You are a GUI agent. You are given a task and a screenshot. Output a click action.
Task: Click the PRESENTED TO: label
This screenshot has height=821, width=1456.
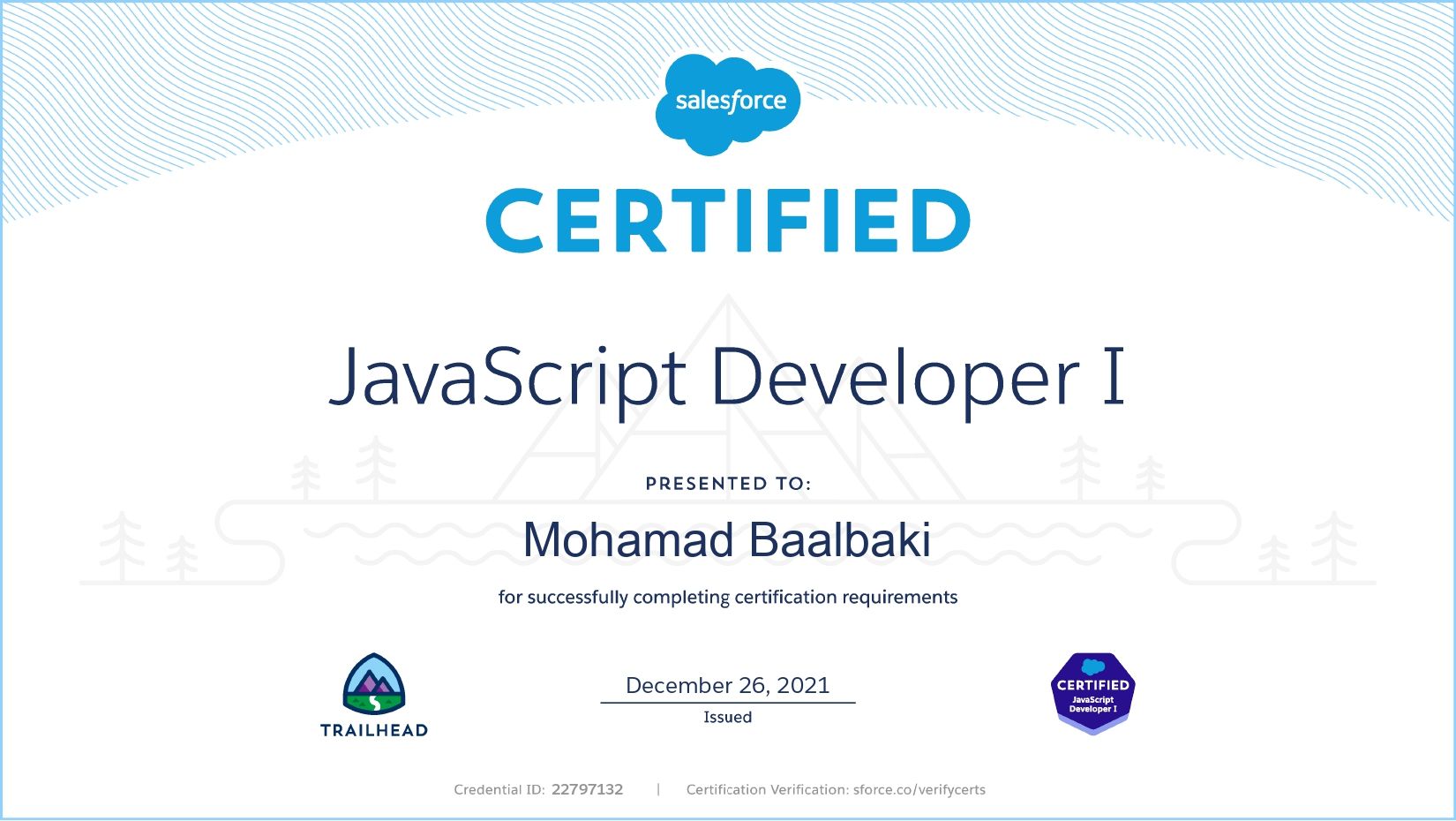[x=728, y=484]
